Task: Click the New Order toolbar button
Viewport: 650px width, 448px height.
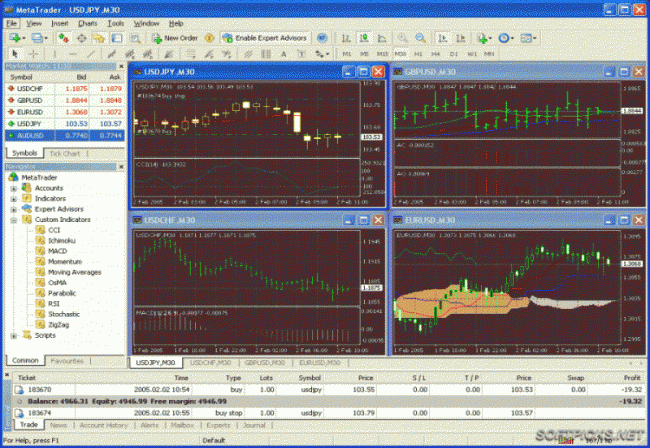Action: pos(175,38)
